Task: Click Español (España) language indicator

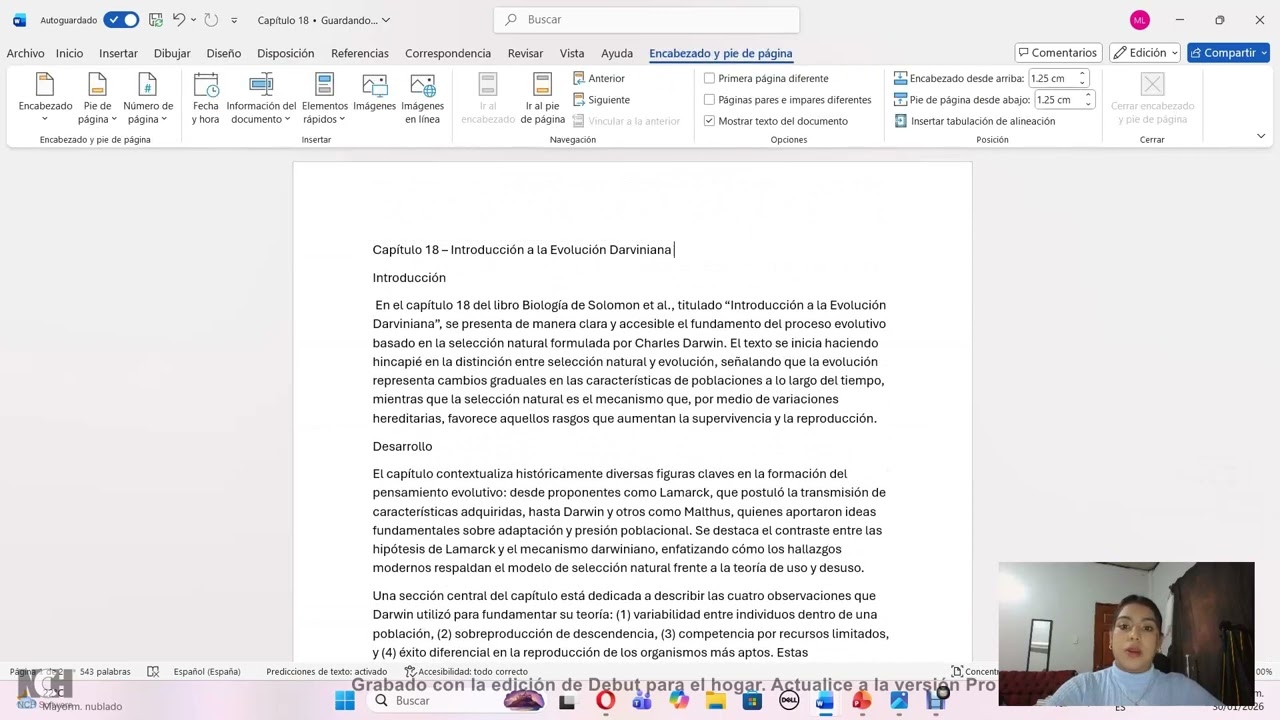Action: point(207,672)
